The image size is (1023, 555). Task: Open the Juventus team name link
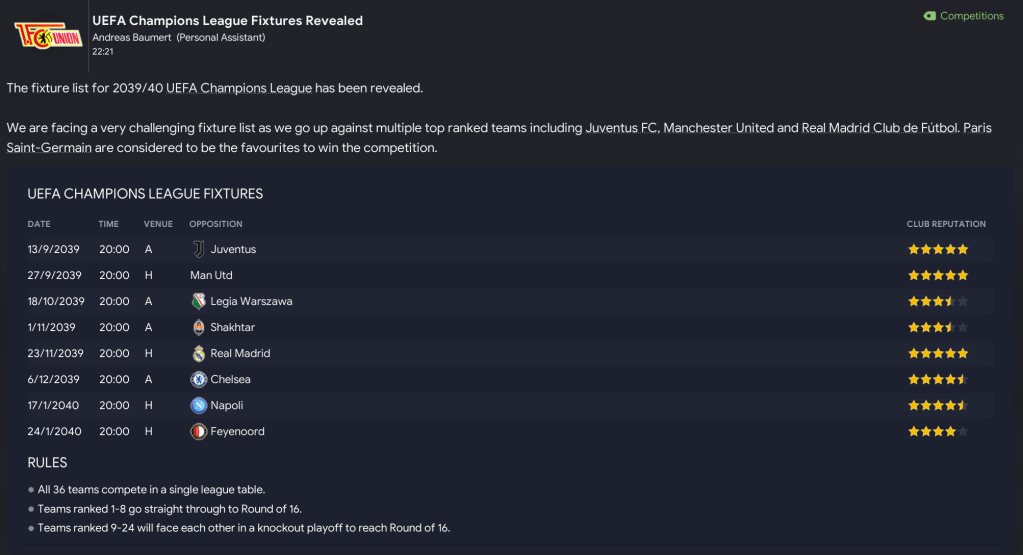pyautogui.click(x=233, y=249)
